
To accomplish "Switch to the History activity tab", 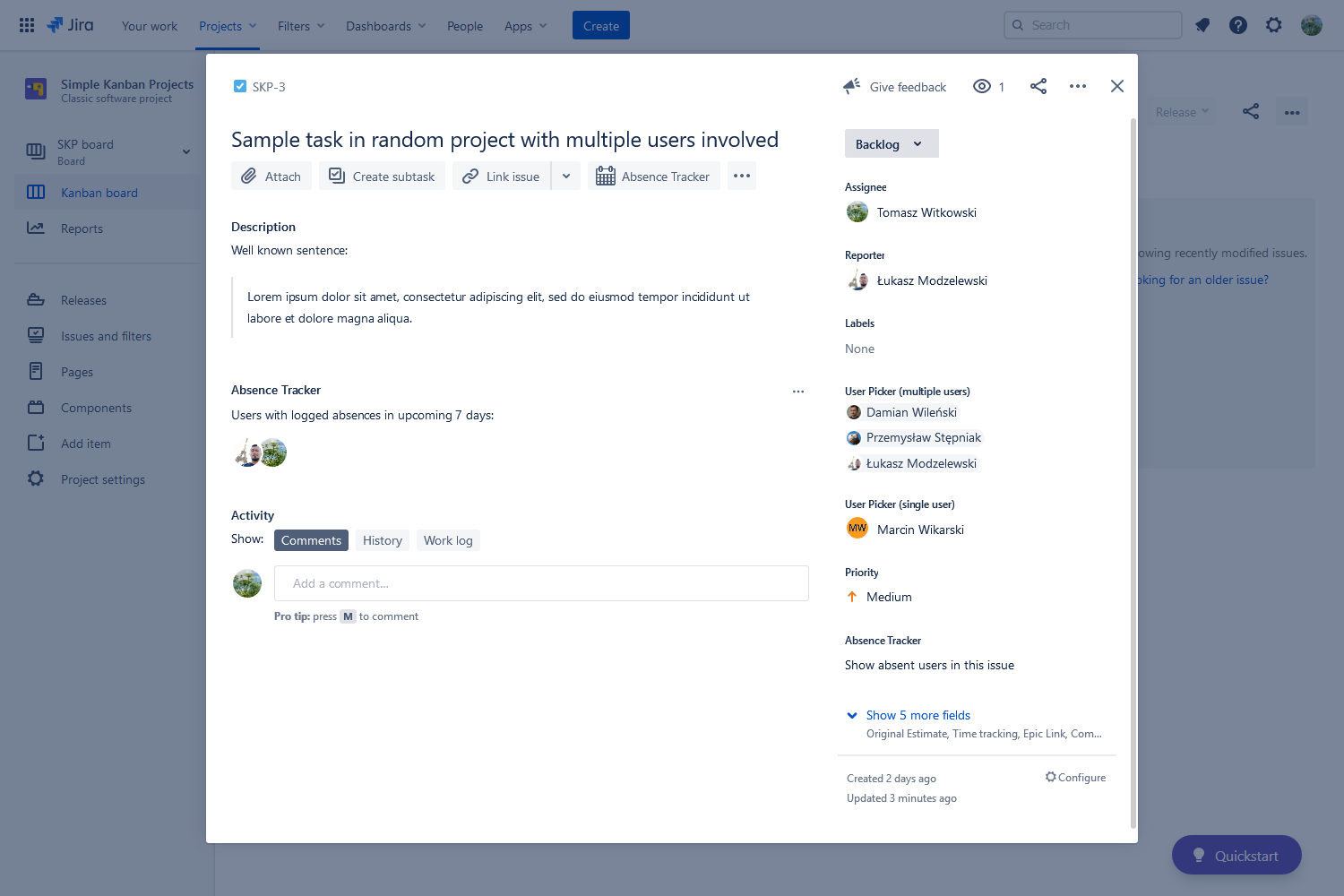I will [x=383, y=540].
